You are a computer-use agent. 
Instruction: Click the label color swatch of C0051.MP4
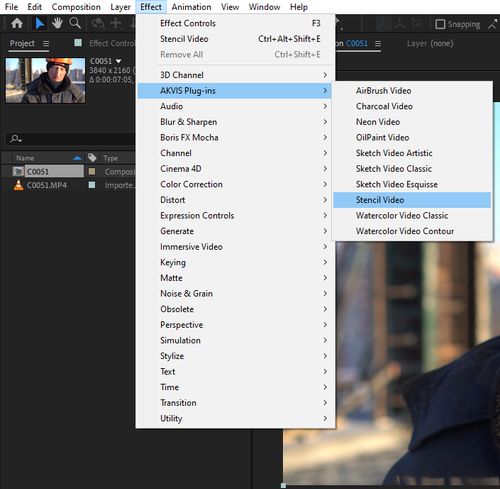pyautogui.click(x=92, y=185)
